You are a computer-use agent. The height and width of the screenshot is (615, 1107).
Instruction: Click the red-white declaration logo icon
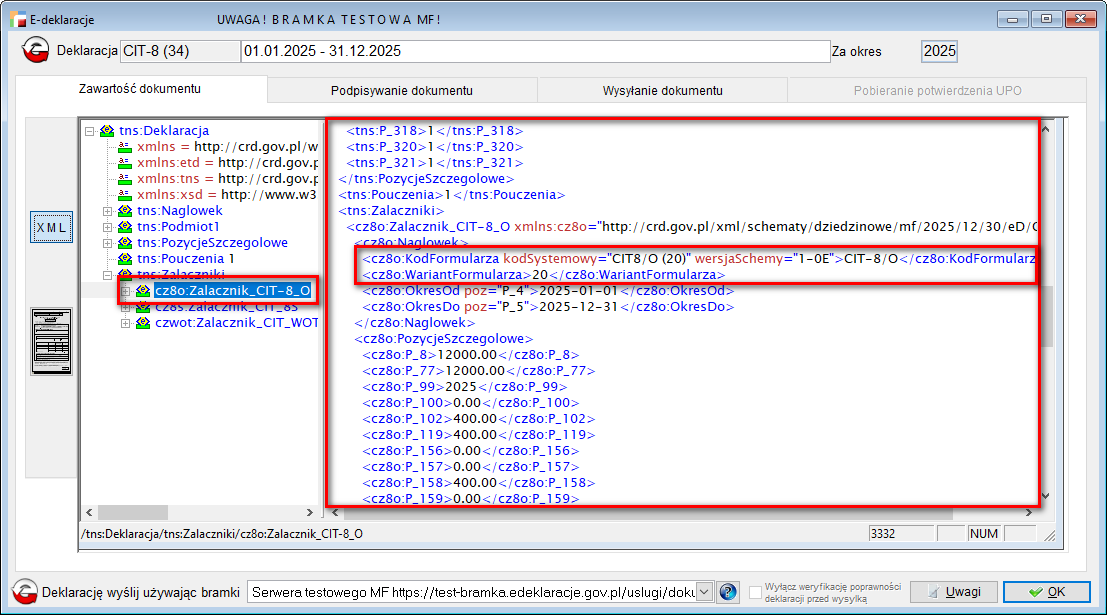37,51
